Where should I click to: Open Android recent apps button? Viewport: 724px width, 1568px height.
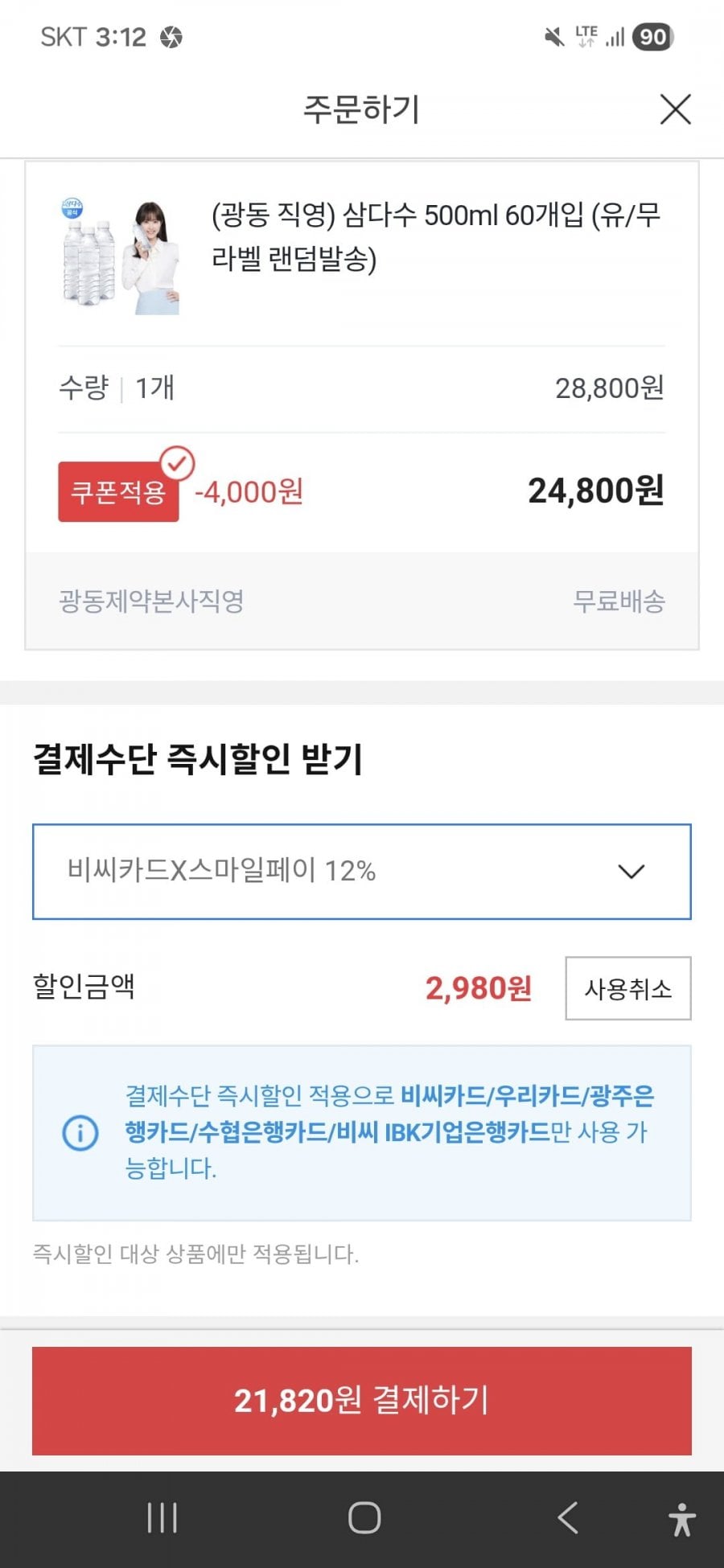click(162, 1518)
